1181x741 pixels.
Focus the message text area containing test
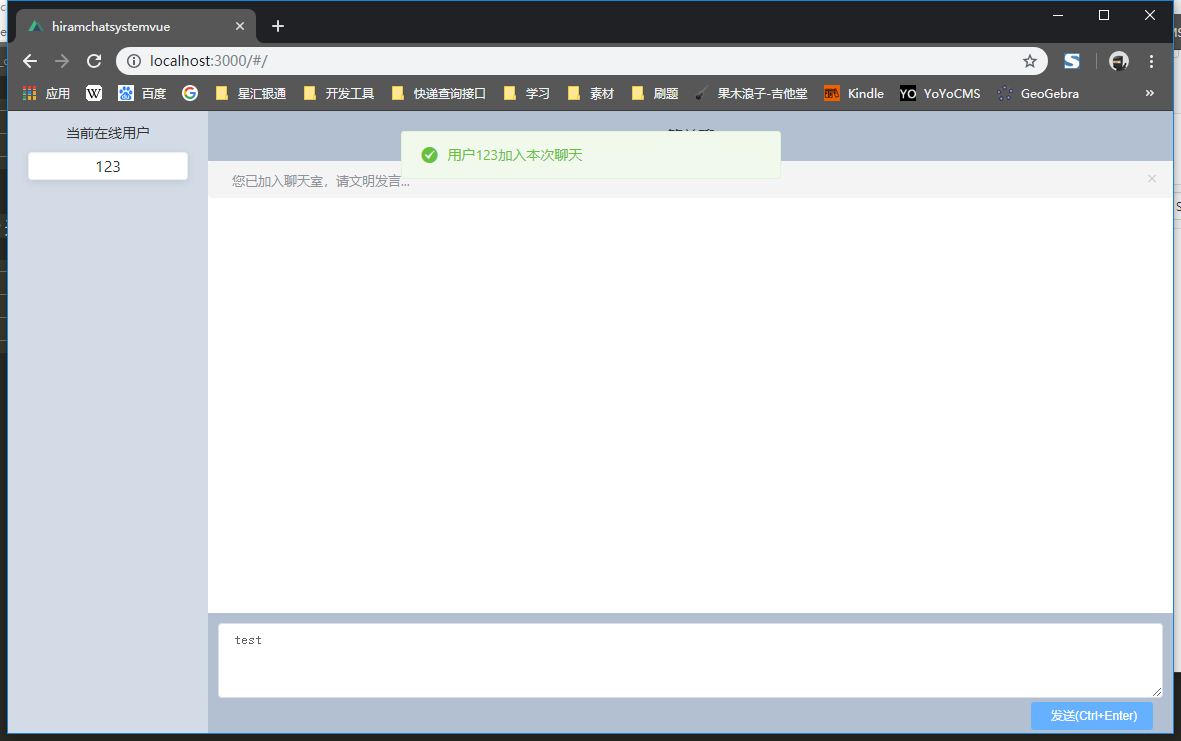(x=690, y=660)
